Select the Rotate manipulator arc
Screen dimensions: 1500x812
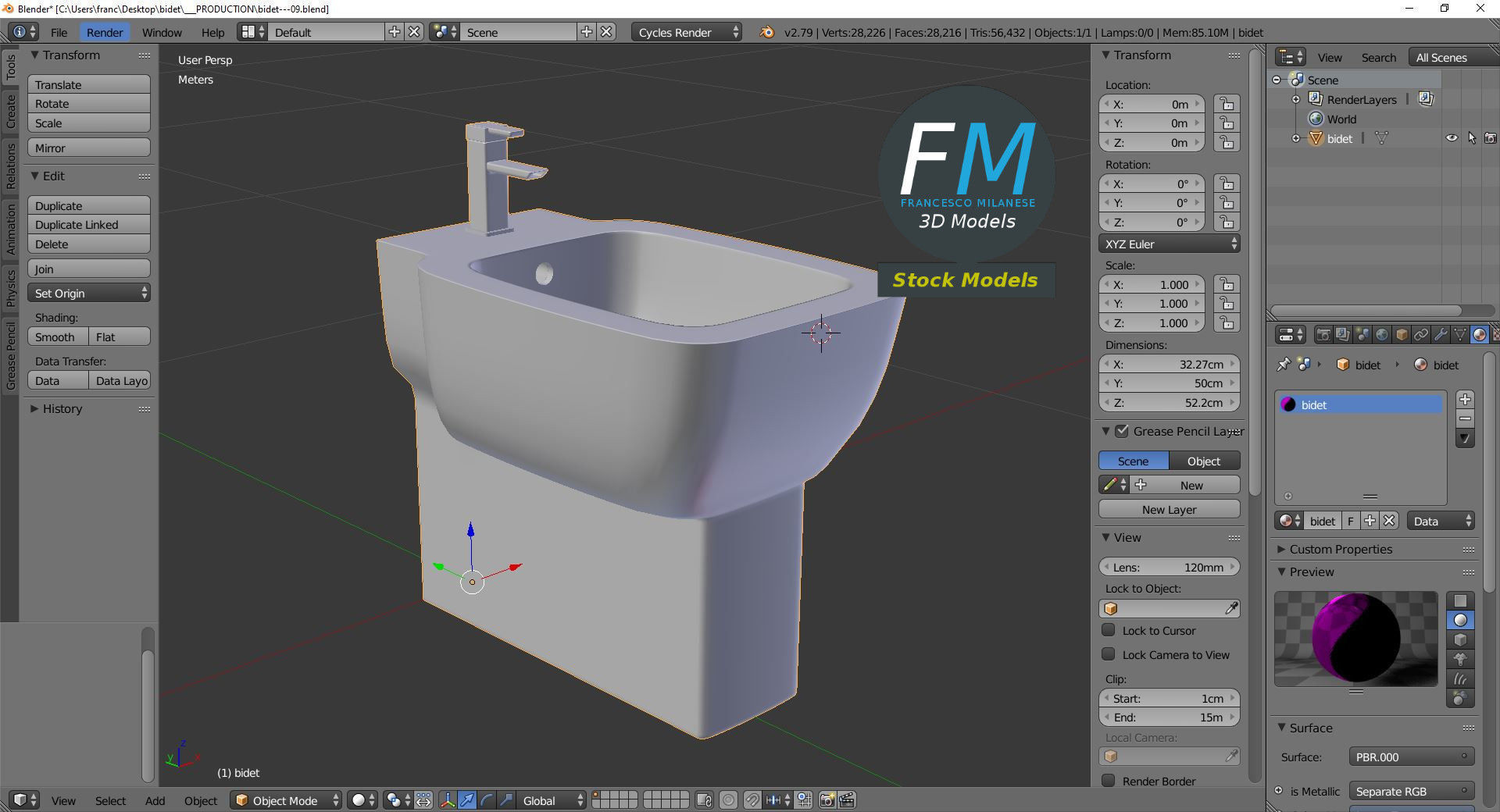coord(487,800)
